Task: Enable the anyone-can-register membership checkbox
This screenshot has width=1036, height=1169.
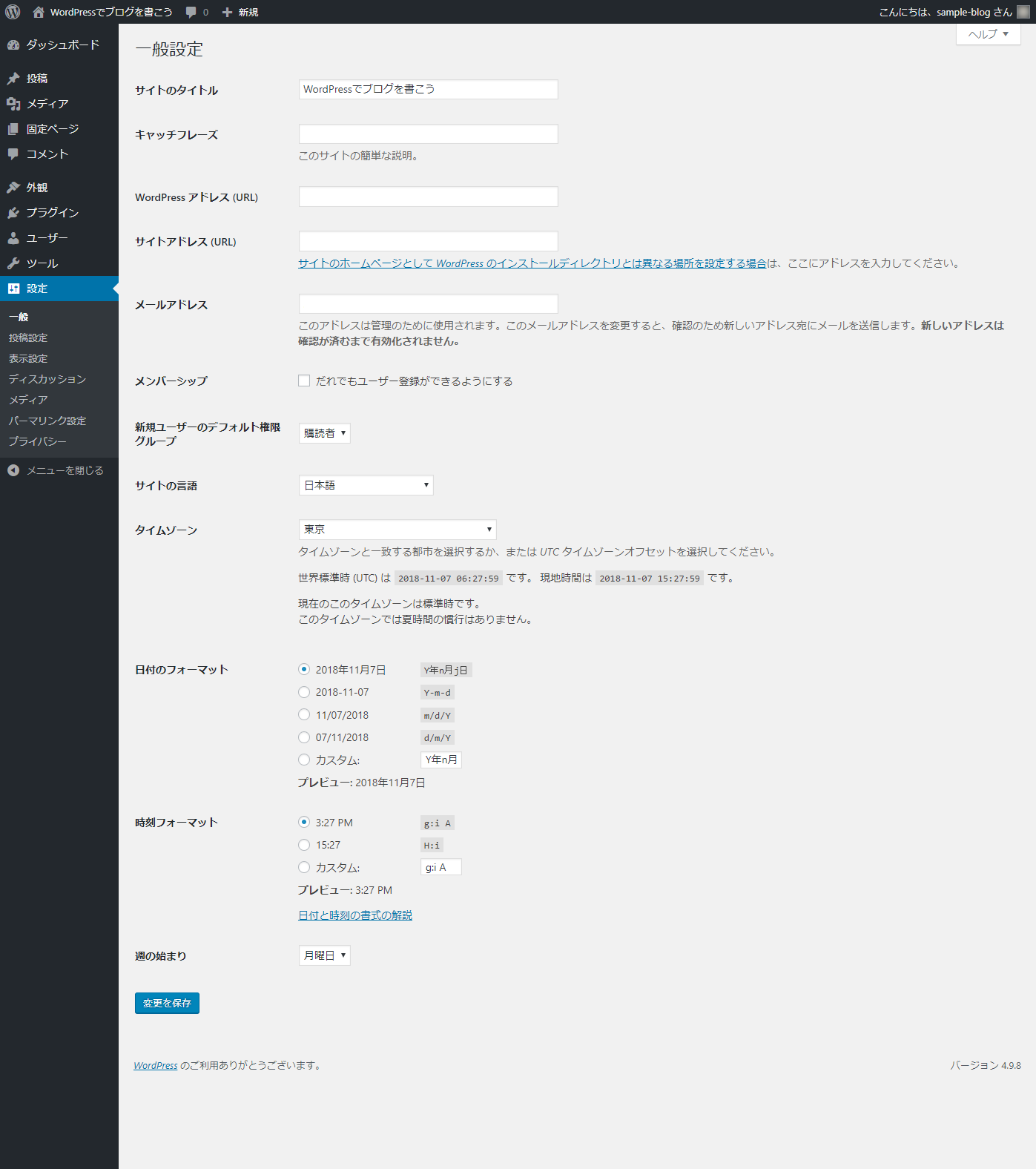Action: [304, 381]
